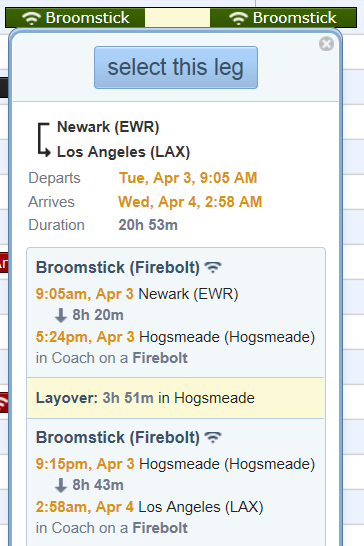This screenshot has width=364, height=546.
Task: Click the pale yellow layover gap in flight bar
Action: click(x=177, y=18)
